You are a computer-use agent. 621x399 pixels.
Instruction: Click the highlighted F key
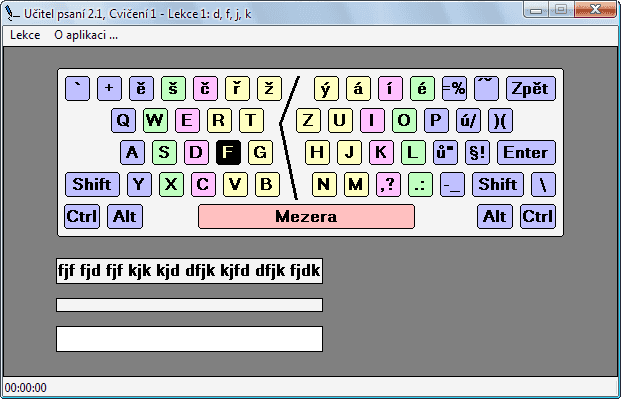click(x=229, y=152)
